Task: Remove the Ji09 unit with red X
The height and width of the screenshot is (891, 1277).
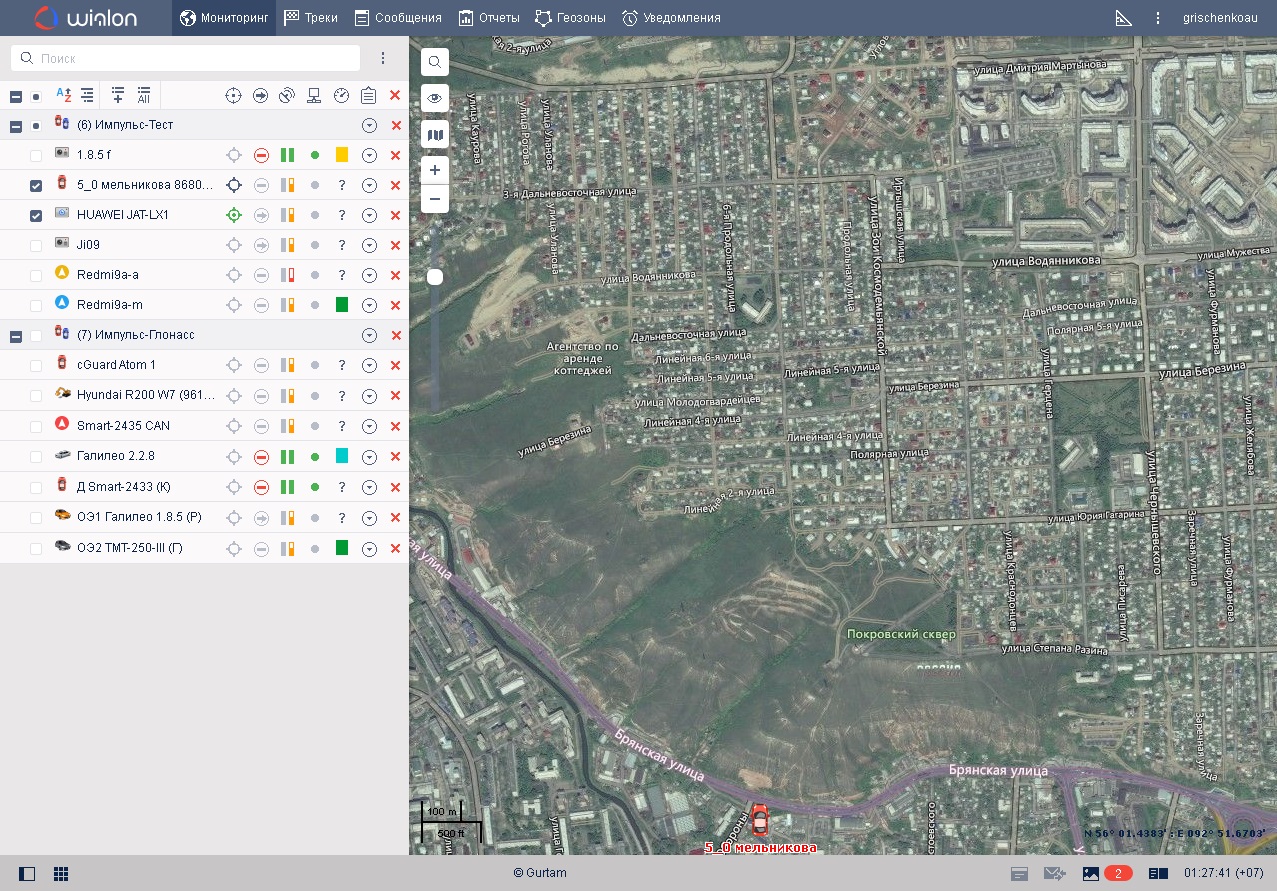Action: (x=395, y=245)
